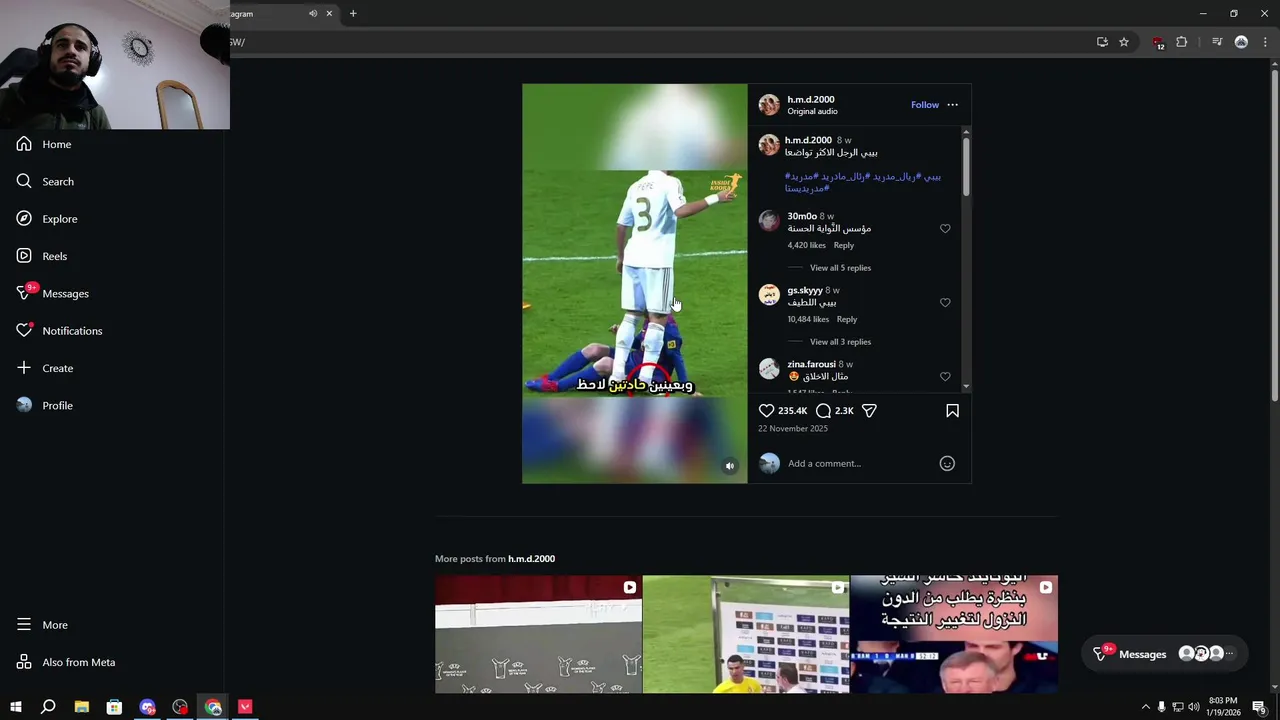Click the comments panel scrollbar
Screen dimensions: 1280x720
coord(966,165)
